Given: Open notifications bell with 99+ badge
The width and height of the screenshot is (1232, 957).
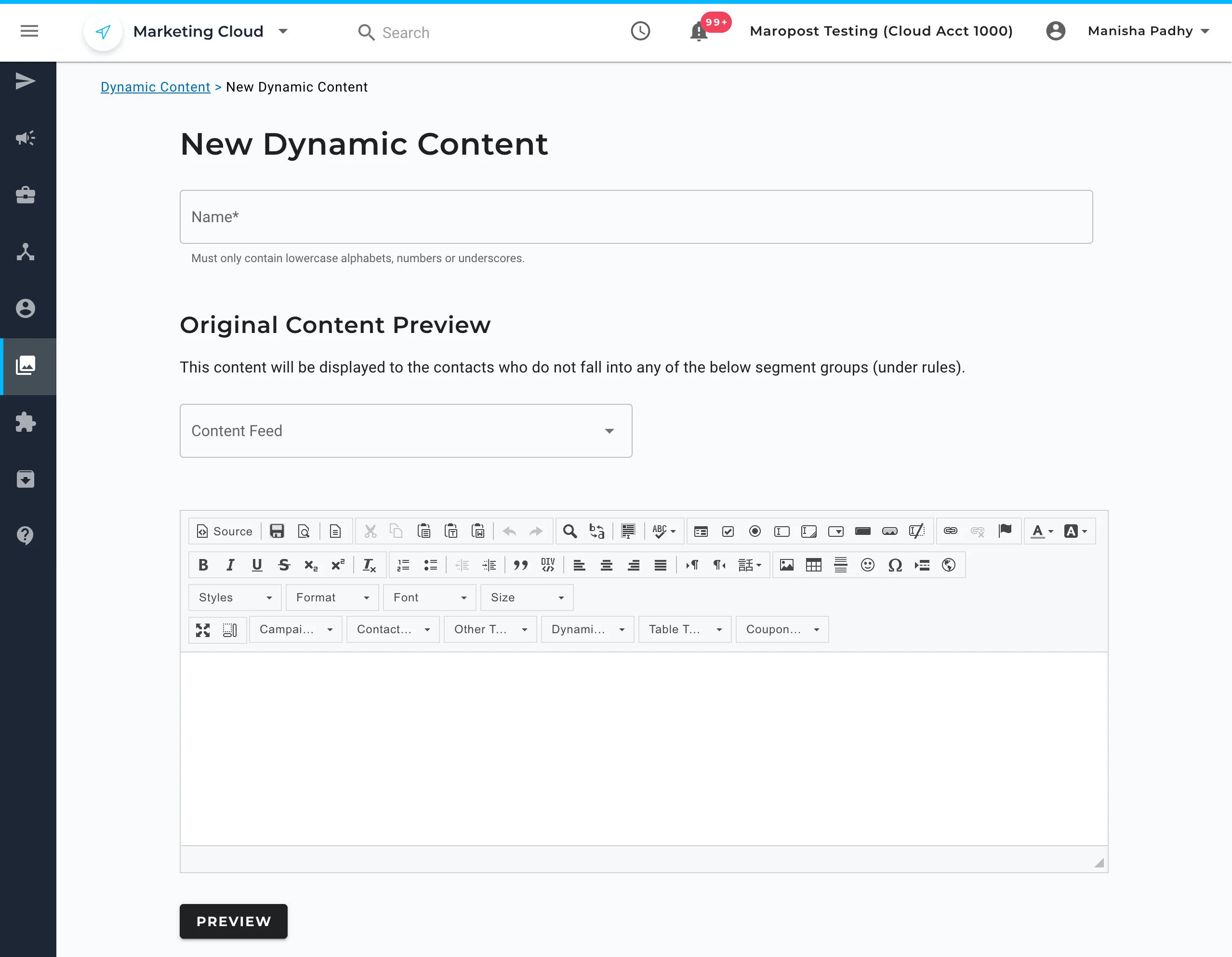Looking at the screenshot, I should pyautogui.click(x=699, y=32).
